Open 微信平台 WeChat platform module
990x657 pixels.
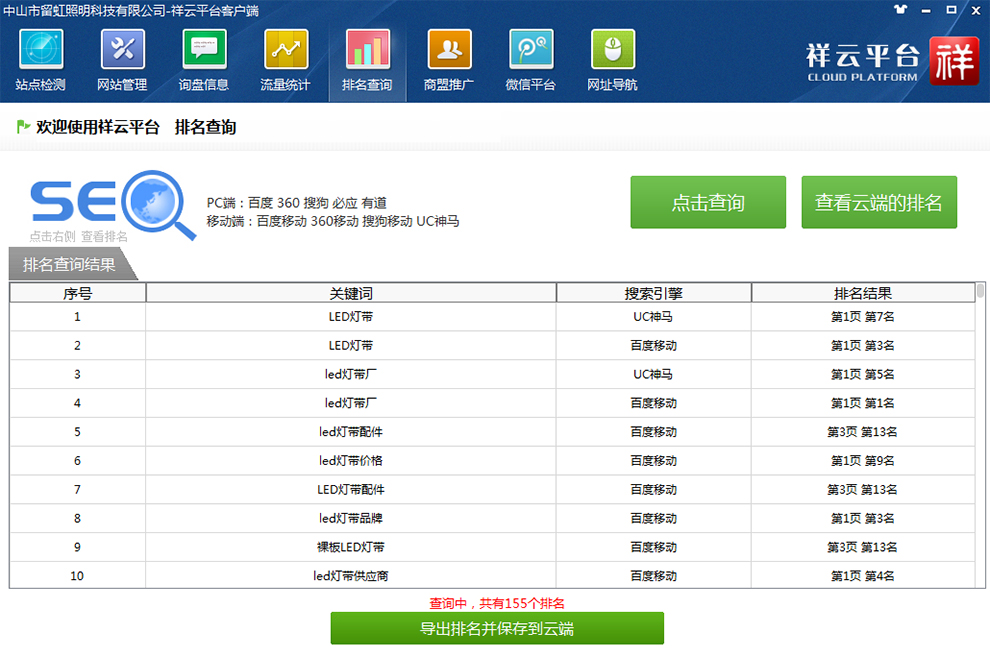point(531,61)
